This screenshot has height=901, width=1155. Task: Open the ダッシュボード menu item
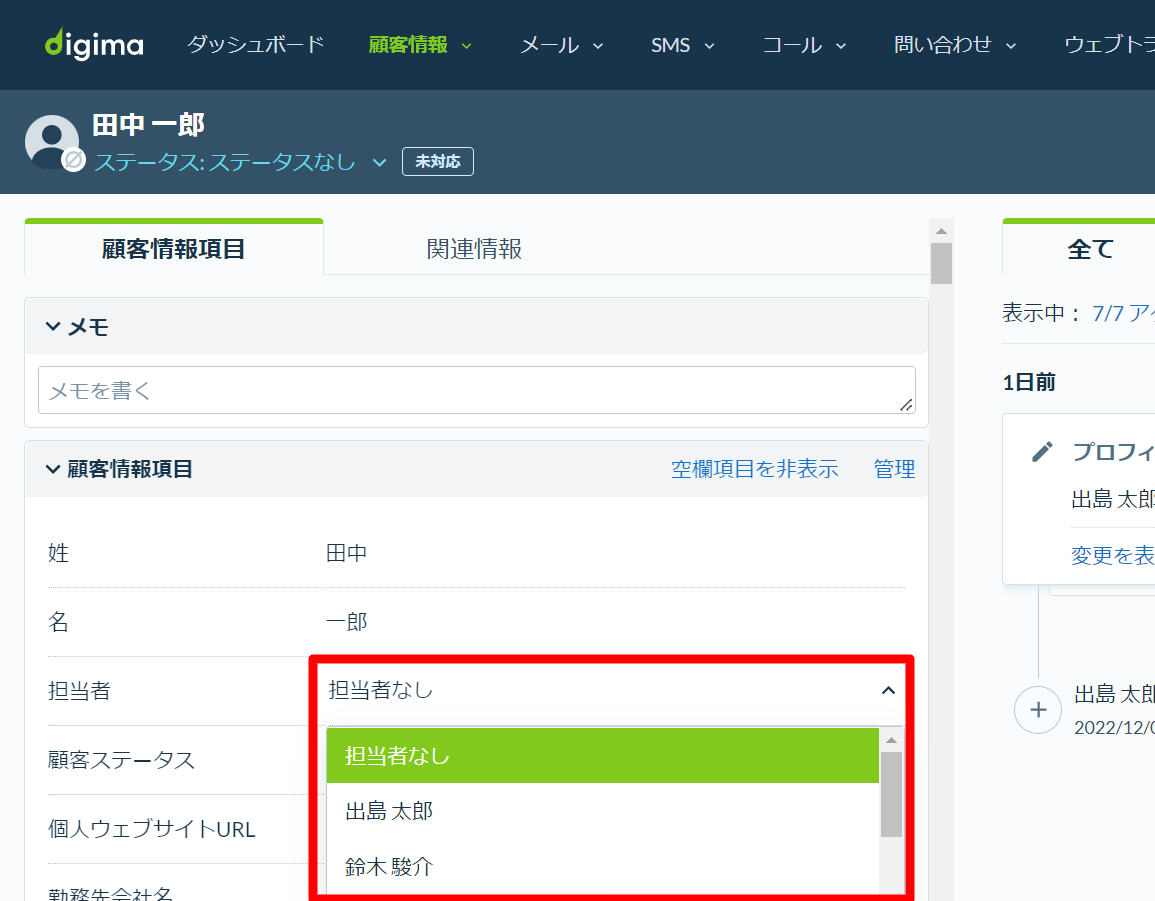click(x=256, y=44)
